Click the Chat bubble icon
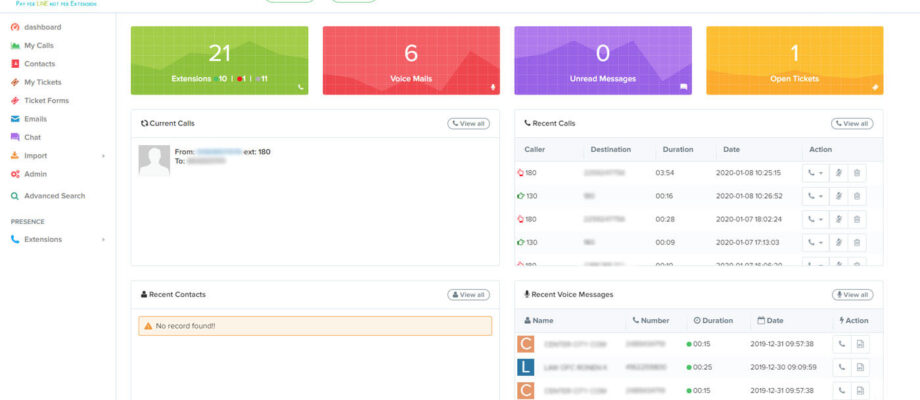The height and width of the screenshot is (400, 920). (x=15, y=137)
